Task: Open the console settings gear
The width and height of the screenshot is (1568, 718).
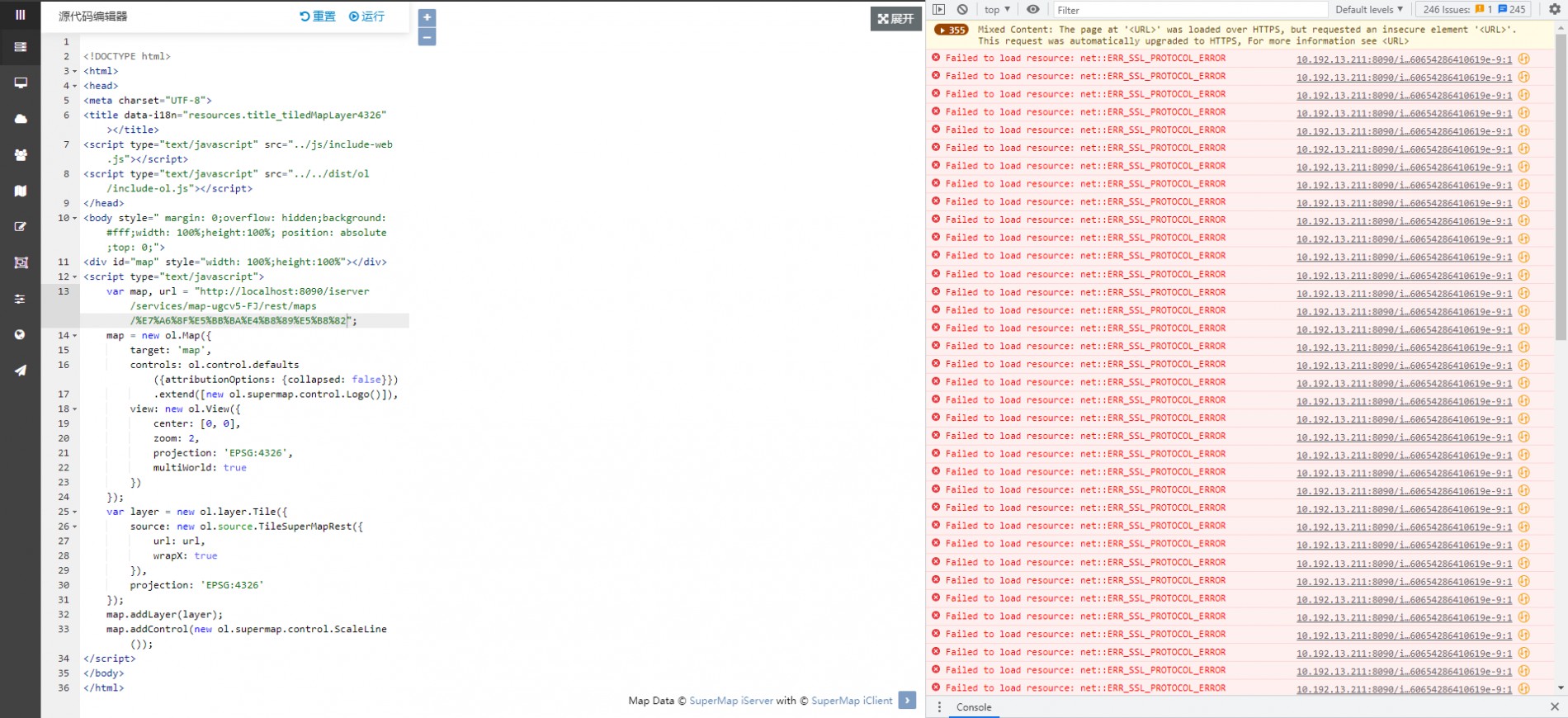Action: [x=1555, y=10]
